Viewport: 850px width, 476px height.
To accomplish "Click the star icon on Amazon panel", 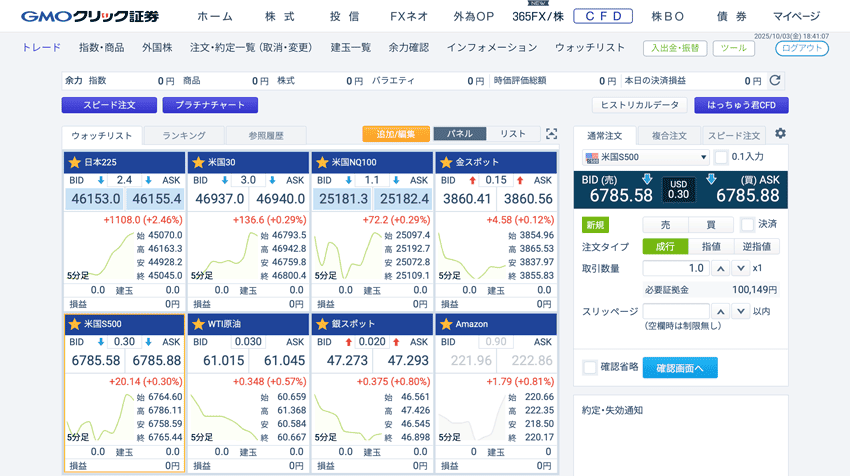I will [446, 324].
